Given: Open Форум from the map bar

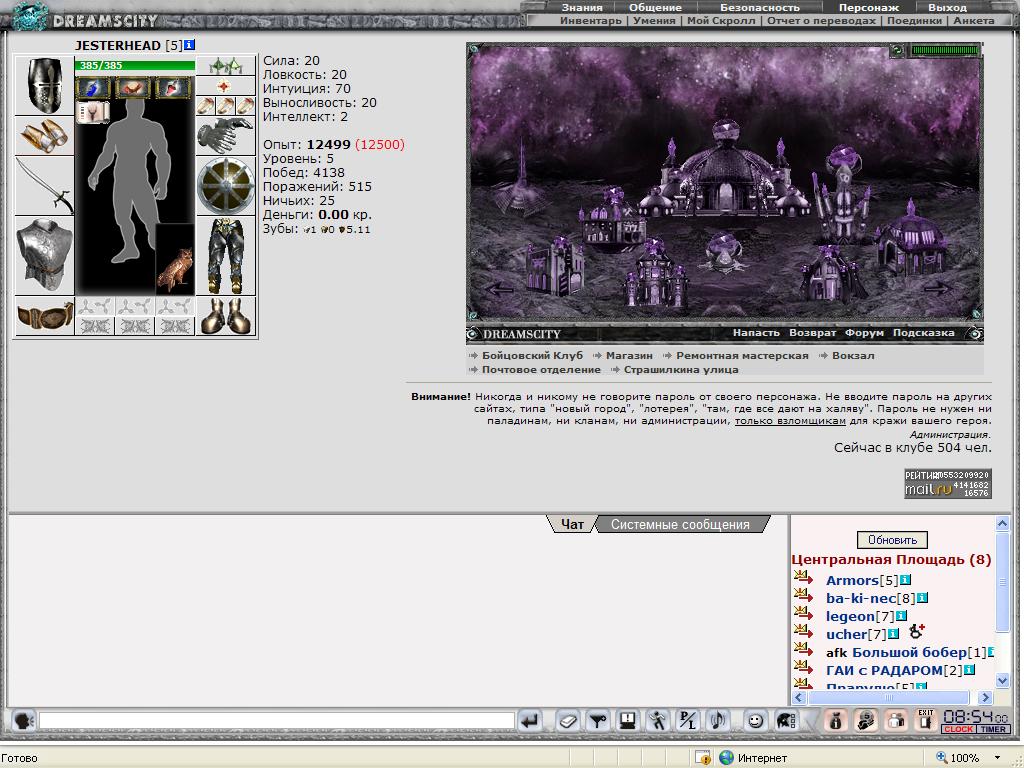Looking at the screenshot, I should (864, 332).
